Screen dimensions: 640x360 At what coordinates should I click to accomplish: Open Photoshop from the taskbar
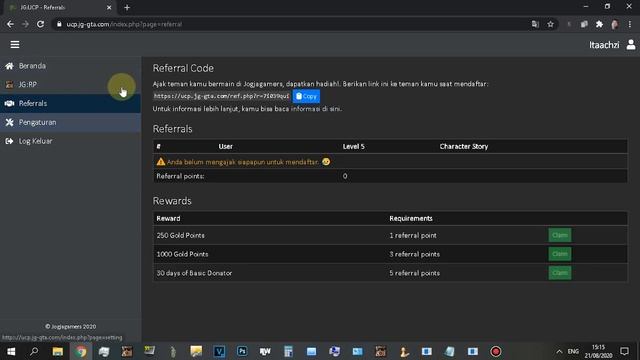[242, 351]
